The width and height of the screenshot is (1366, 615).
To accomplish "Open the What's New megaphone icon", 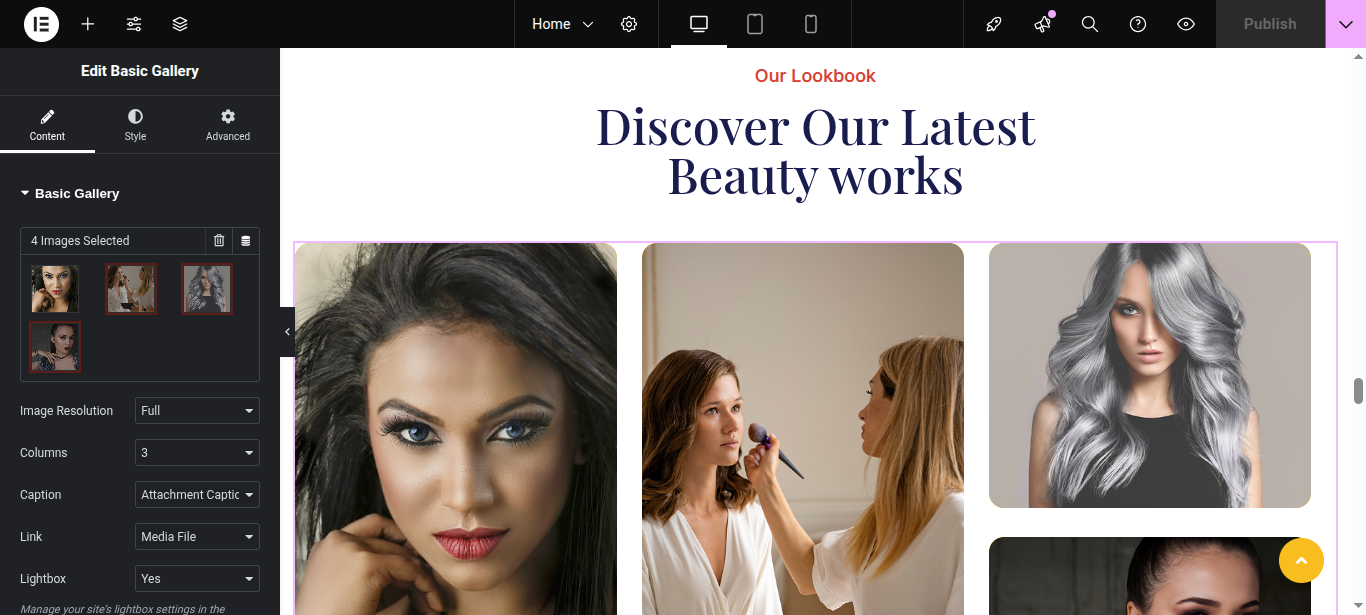I will tap(1042, 24).
